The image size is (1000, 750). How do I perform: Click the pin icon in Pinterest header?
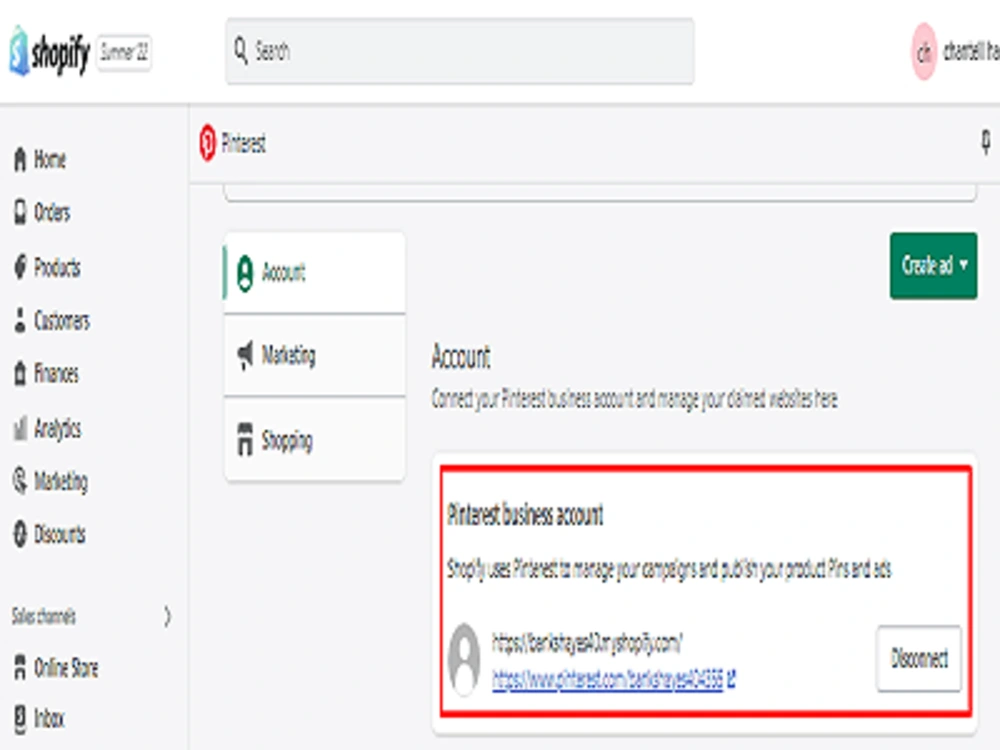(986, 142)
